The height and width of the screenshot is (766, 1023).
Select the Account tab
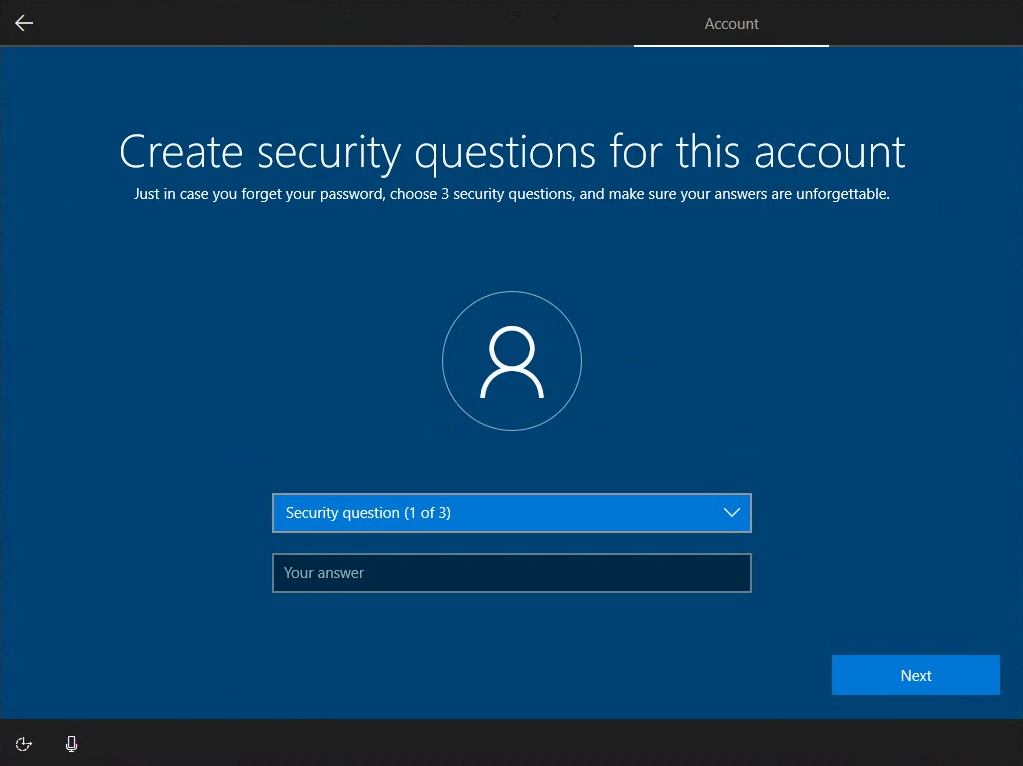(x=731, y=24)
